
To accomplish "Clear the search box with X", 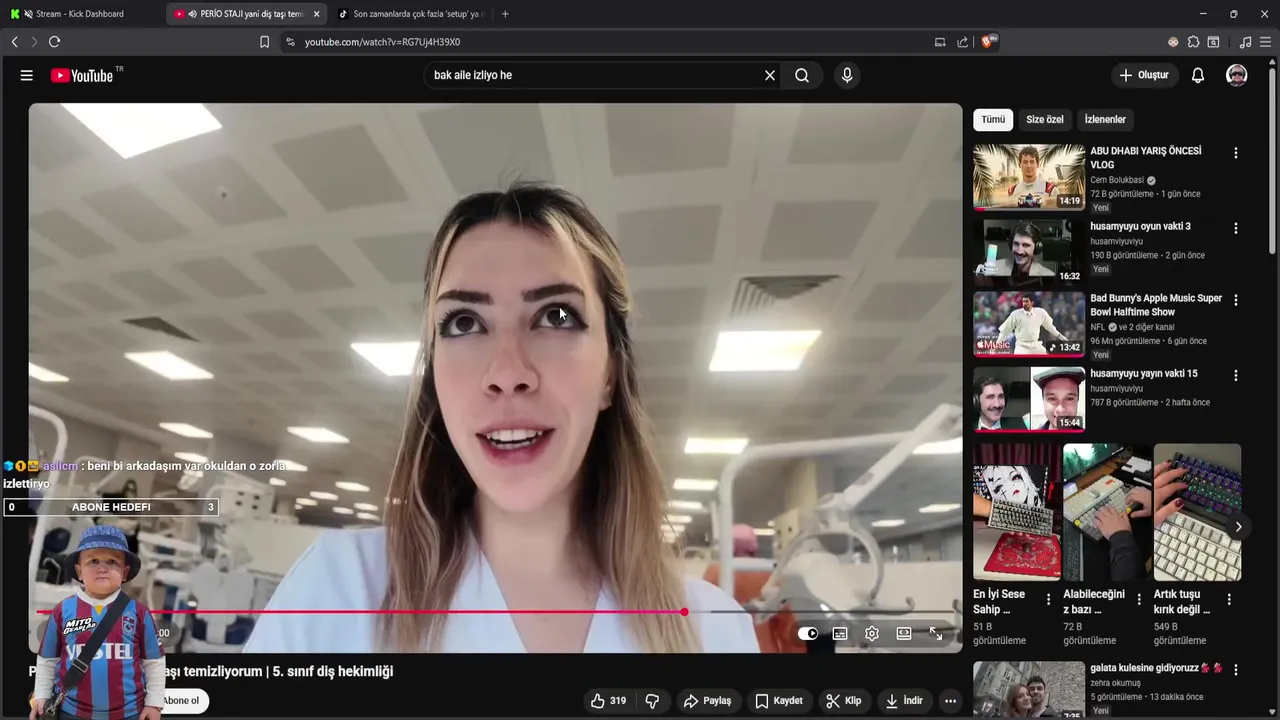I will click(x=770, y=75).
